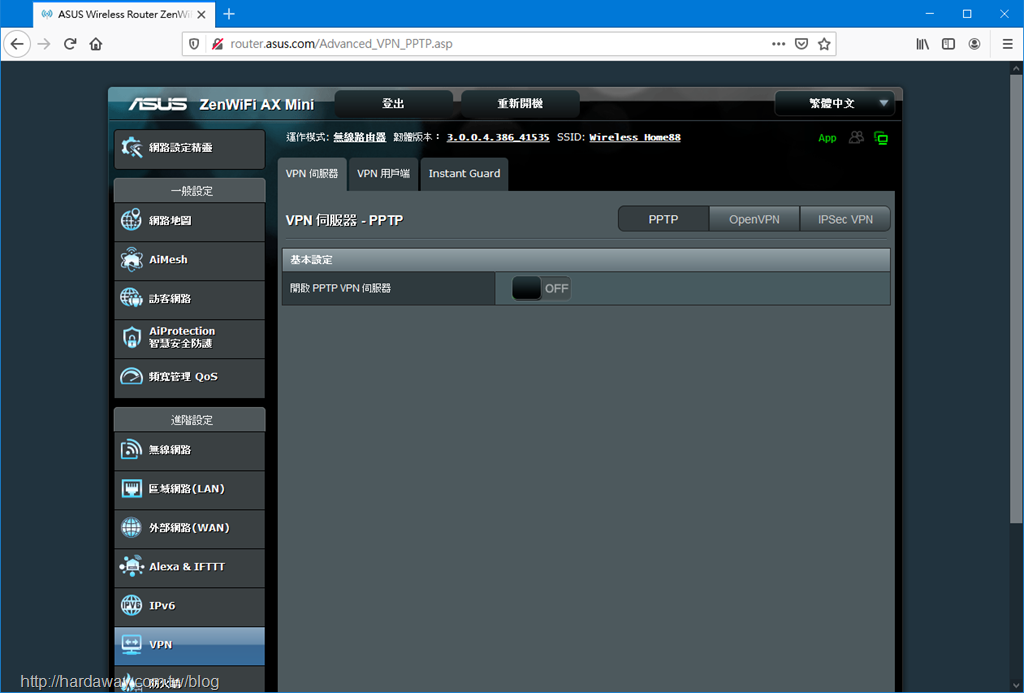The image size is (1024, 693).
Task: Open AiMesh settings
Action: pos(189,260)
